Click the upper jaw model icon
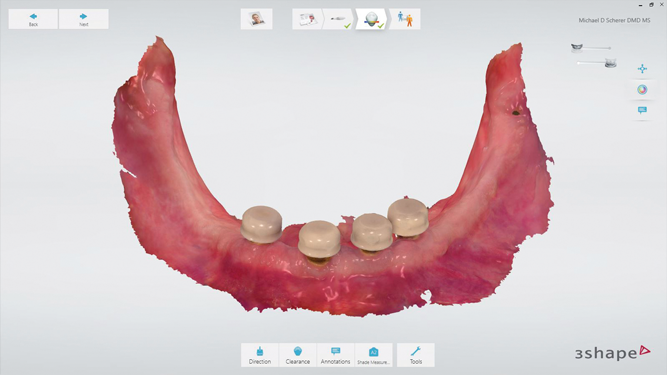The image size is (667, 375). pos(577,47)
